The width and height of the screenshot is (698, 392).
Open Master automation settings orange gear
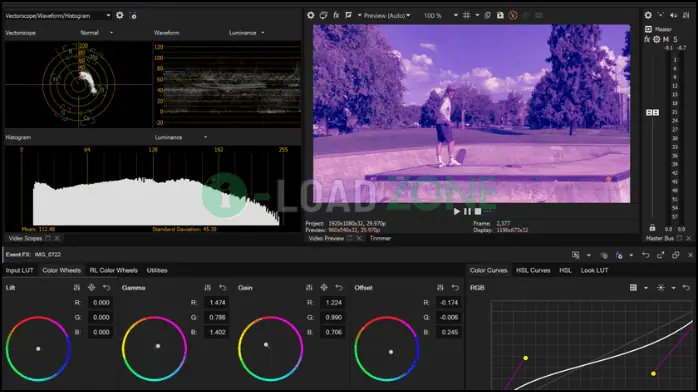pyautogui.click(x=657, y=39)
